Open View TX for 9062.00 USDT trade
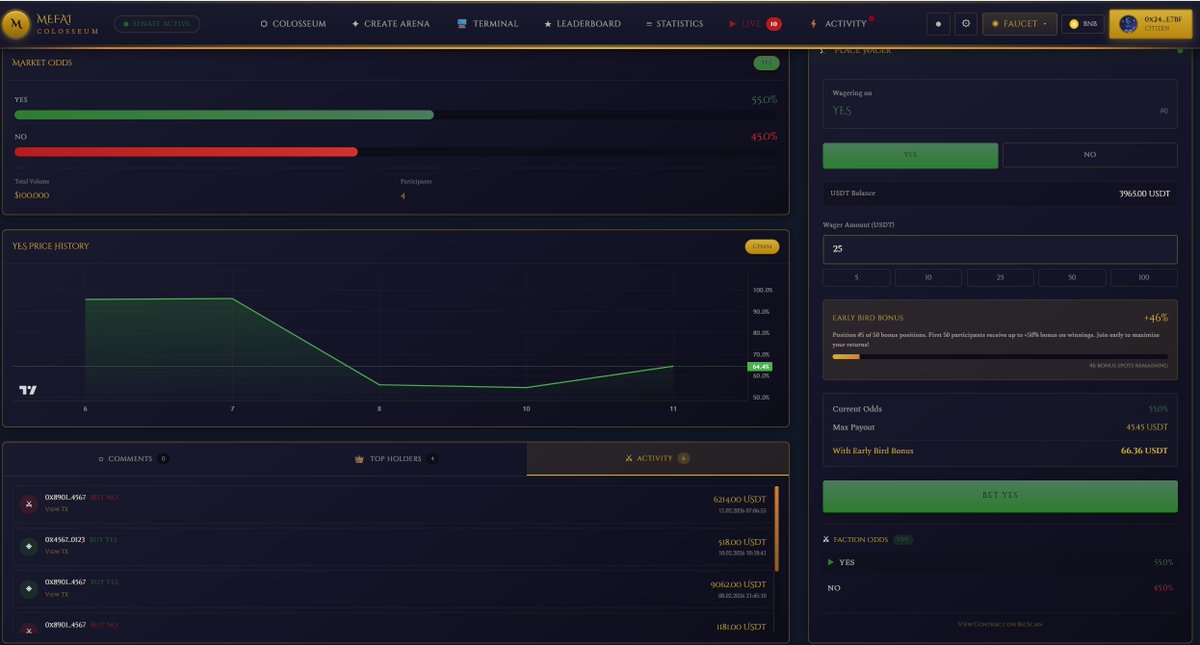 tap(56, 594)
